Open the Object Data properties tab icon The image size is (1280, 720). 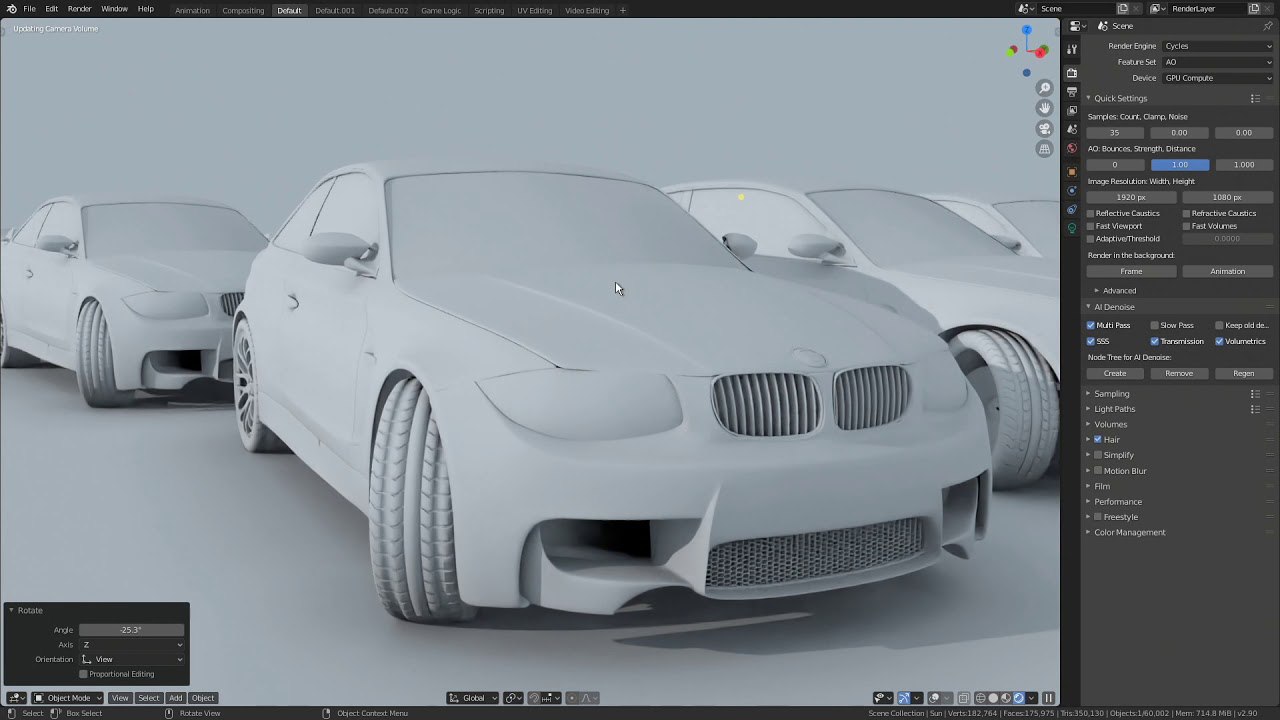click(x=1072, y=228)
